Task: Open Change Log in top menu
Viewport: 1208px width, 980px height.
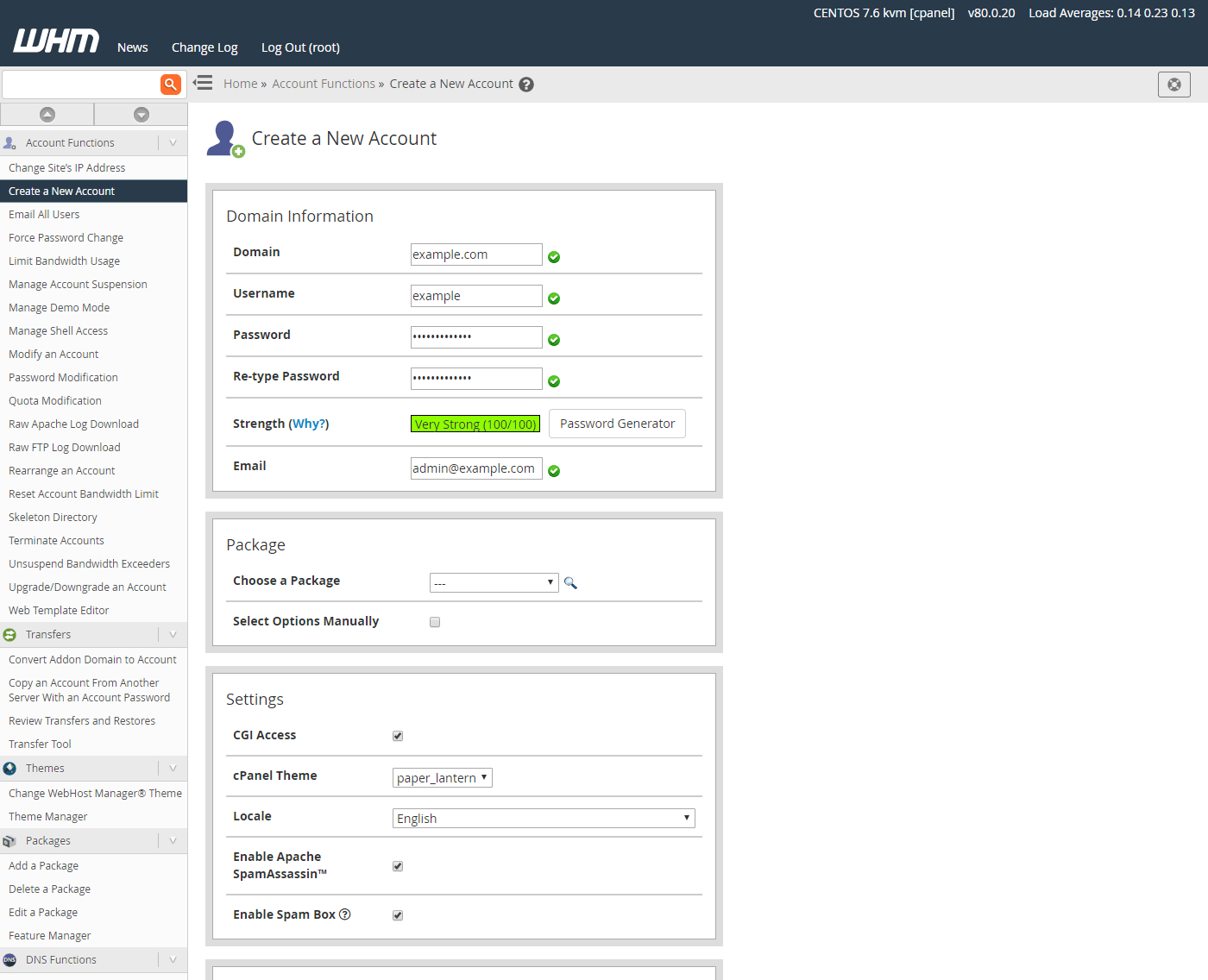Action: [x=204, y=47]
